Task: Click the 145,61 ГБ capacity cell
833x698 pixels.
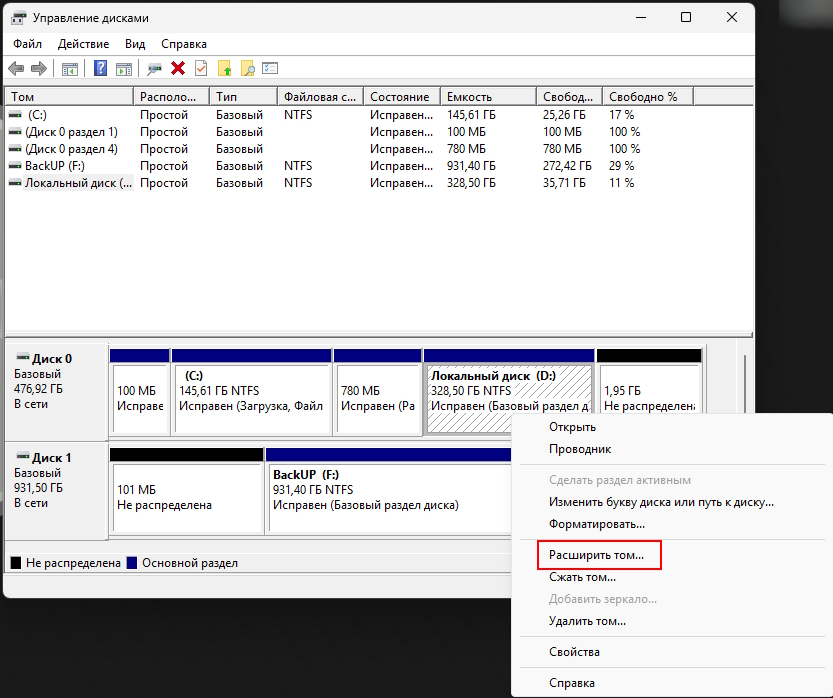Action: [x=470, y=115]
